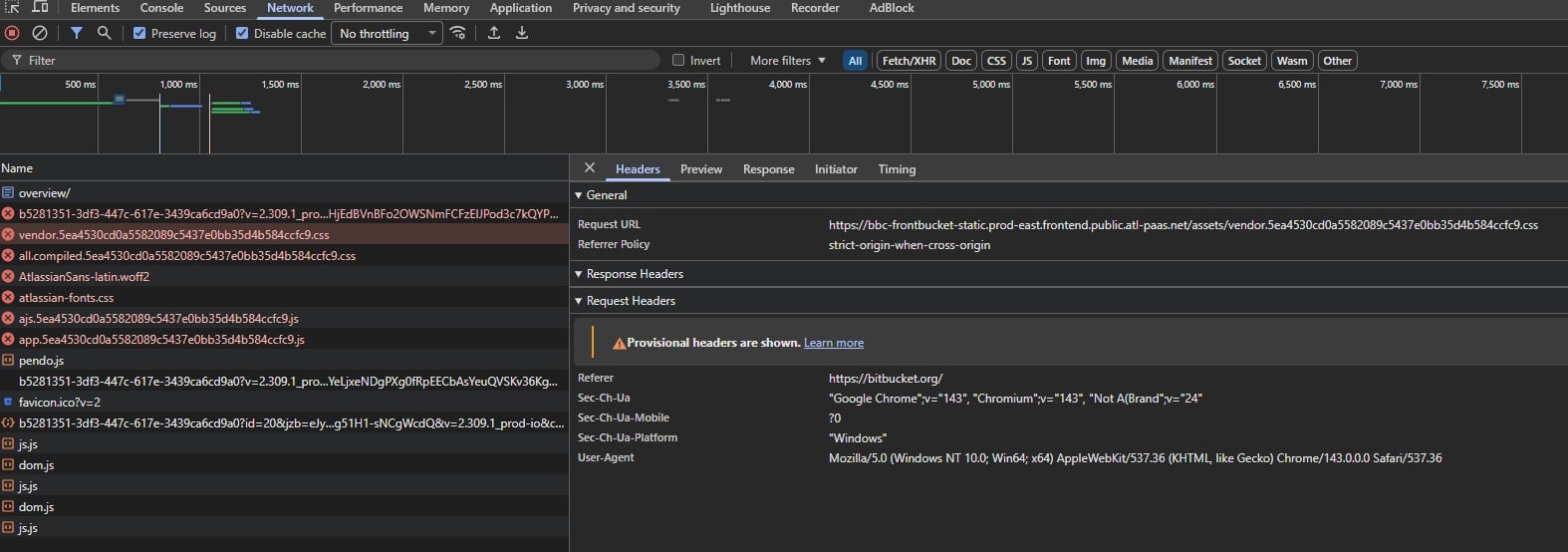The image size is (1568, 552).
Task: Open the Recorder panel
Action: point(815,7)
